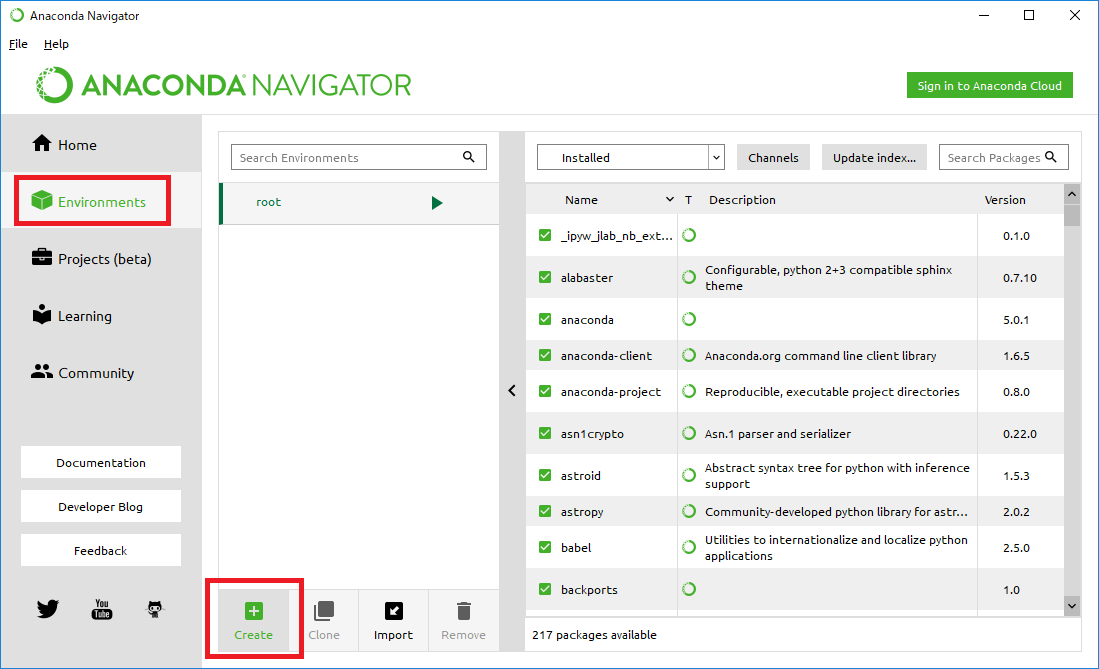Viewport: 1099px width, 669px height.
Task: Click type icon for asn1crypto row
Action: [689, 433]
